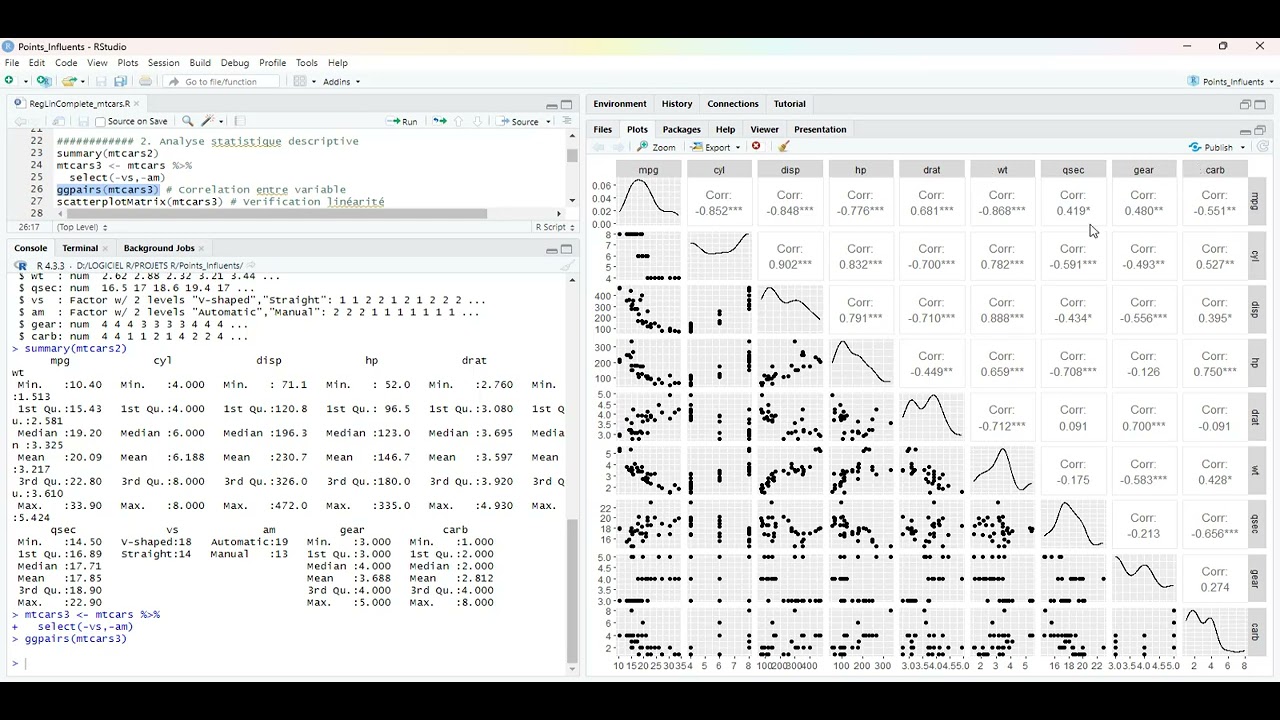Clear all plots with the broom icon
This screenshot has height=720, width=1280.
point(784,147)
